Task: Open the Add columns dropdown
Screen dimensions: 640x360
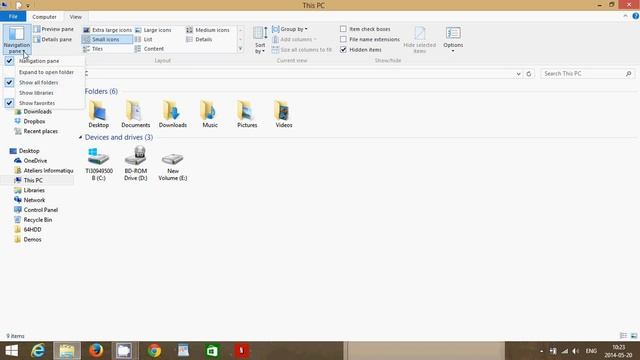Action: (x=294, y=40)
